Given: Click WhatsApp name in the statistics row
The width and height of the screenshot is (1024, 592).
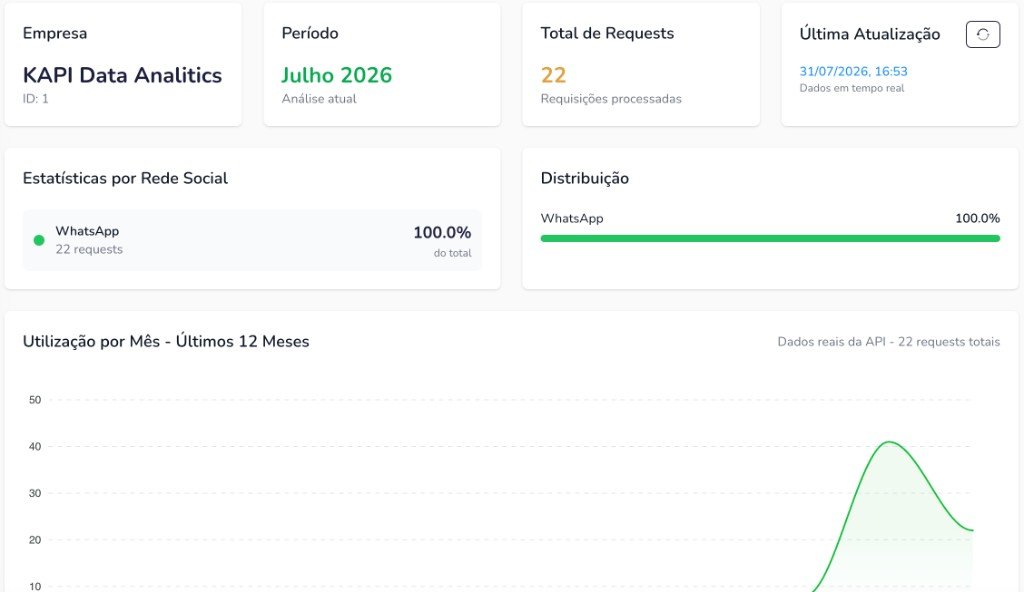Looking at the screenshot, I should [87, 231].
